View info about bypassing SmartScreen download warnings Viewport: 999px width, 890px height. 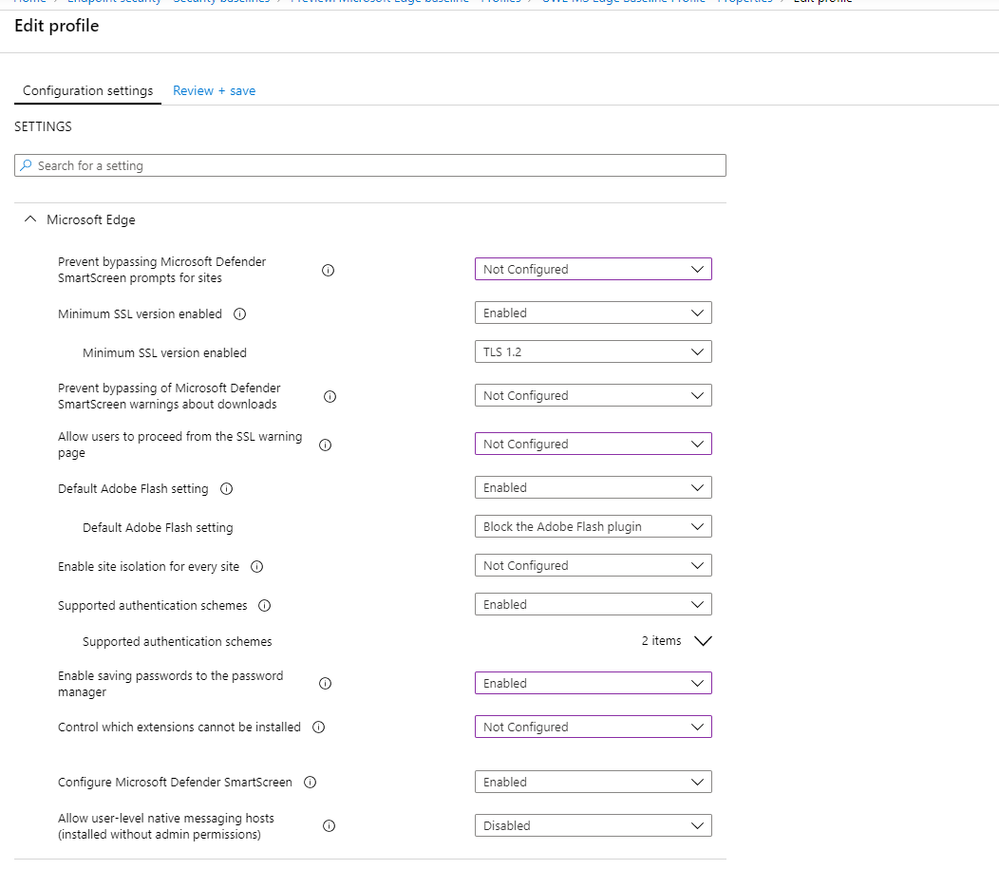[329, 396]
